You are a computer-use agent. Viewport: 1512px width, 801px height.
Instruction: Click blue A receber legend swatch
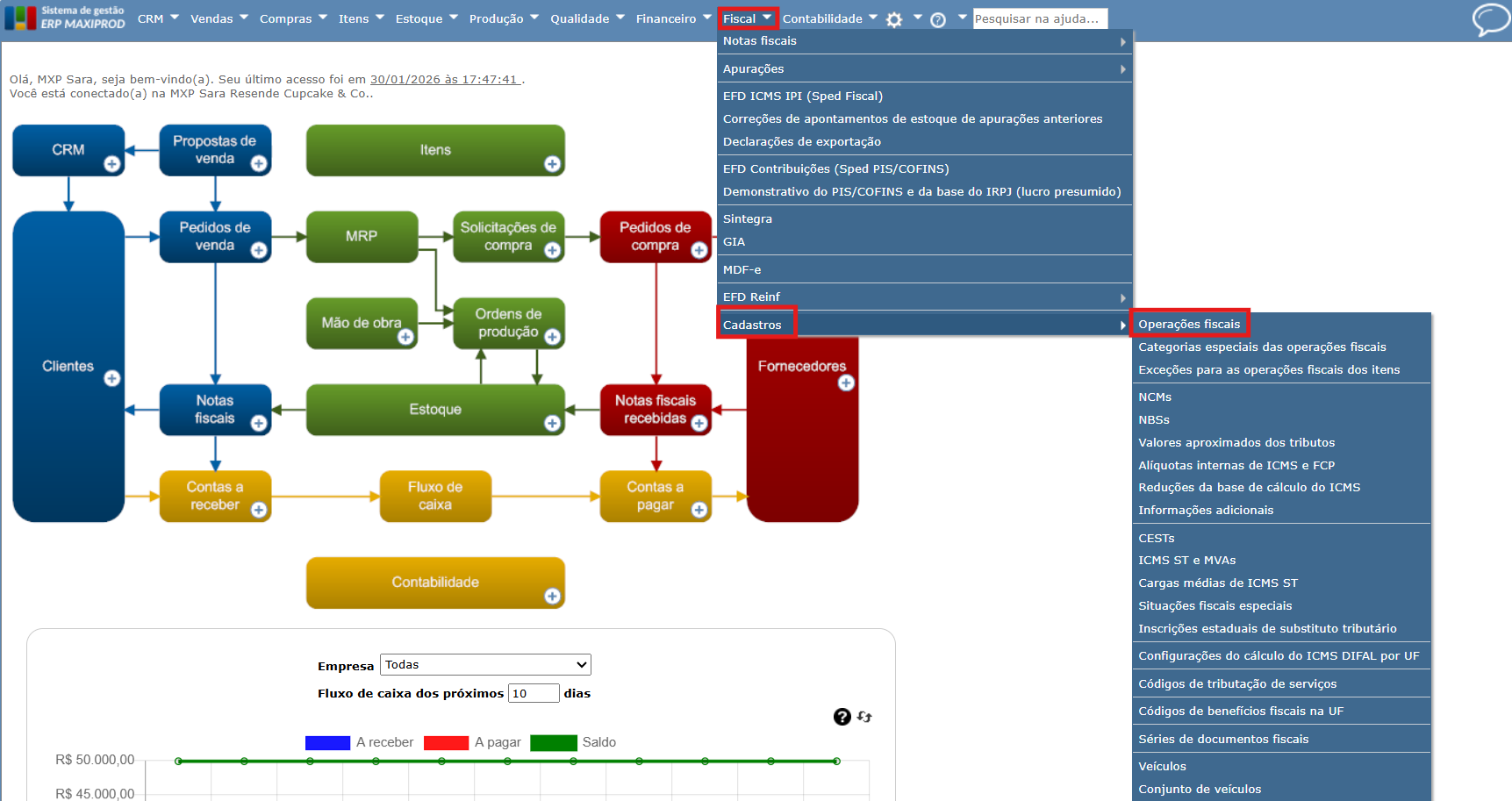pyautogui.click(x=327, y=743)
